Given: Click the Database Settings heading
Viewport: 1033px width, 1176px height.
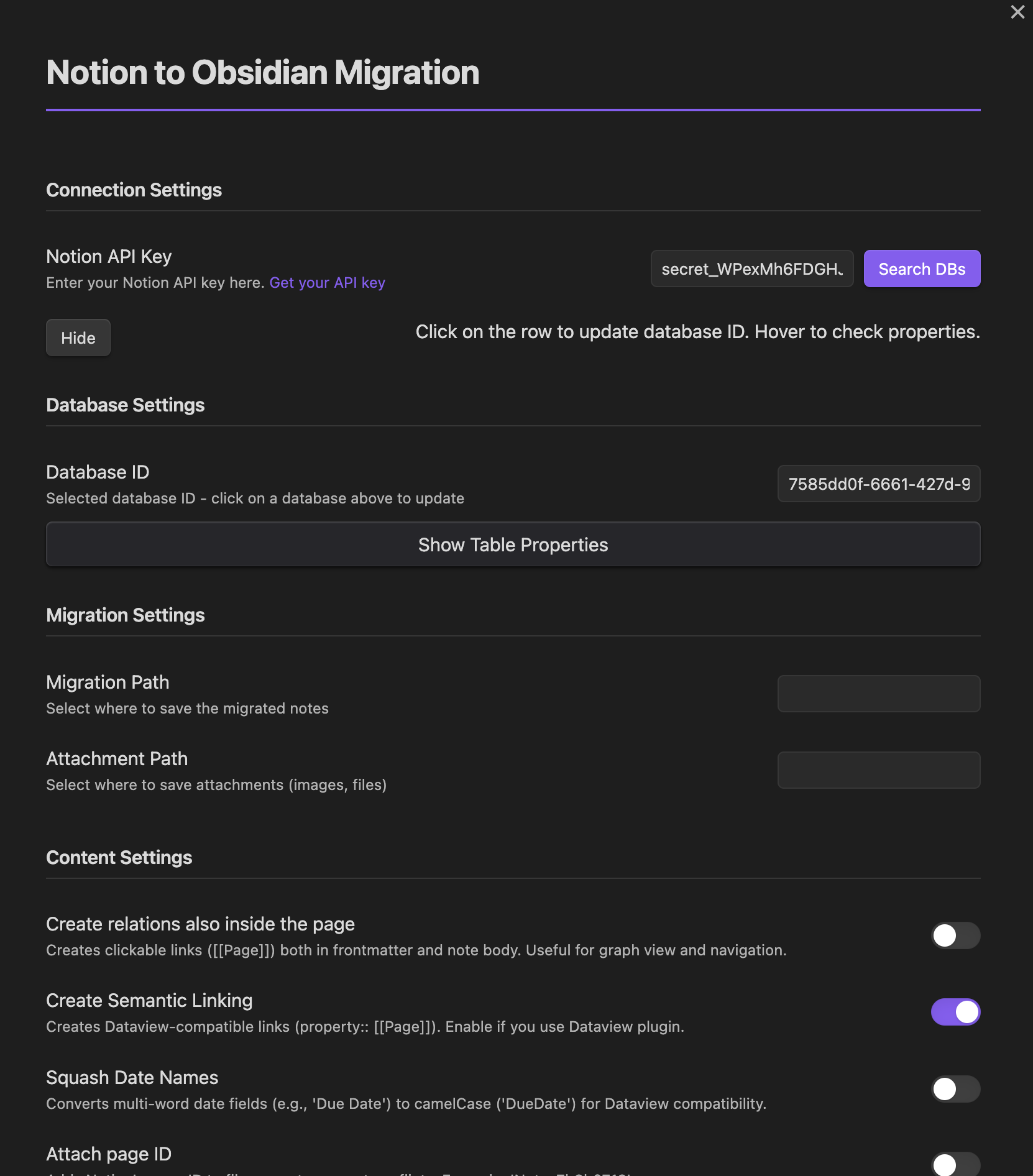Looking at the screenshot, I should pos(125,405).
